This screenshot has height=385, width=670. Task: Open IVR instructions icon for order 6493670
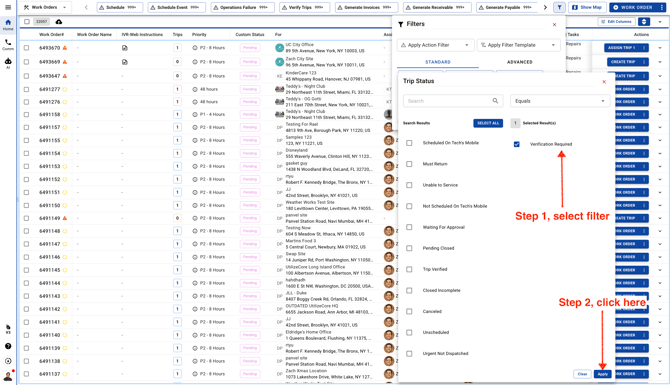tap(125, 48)
